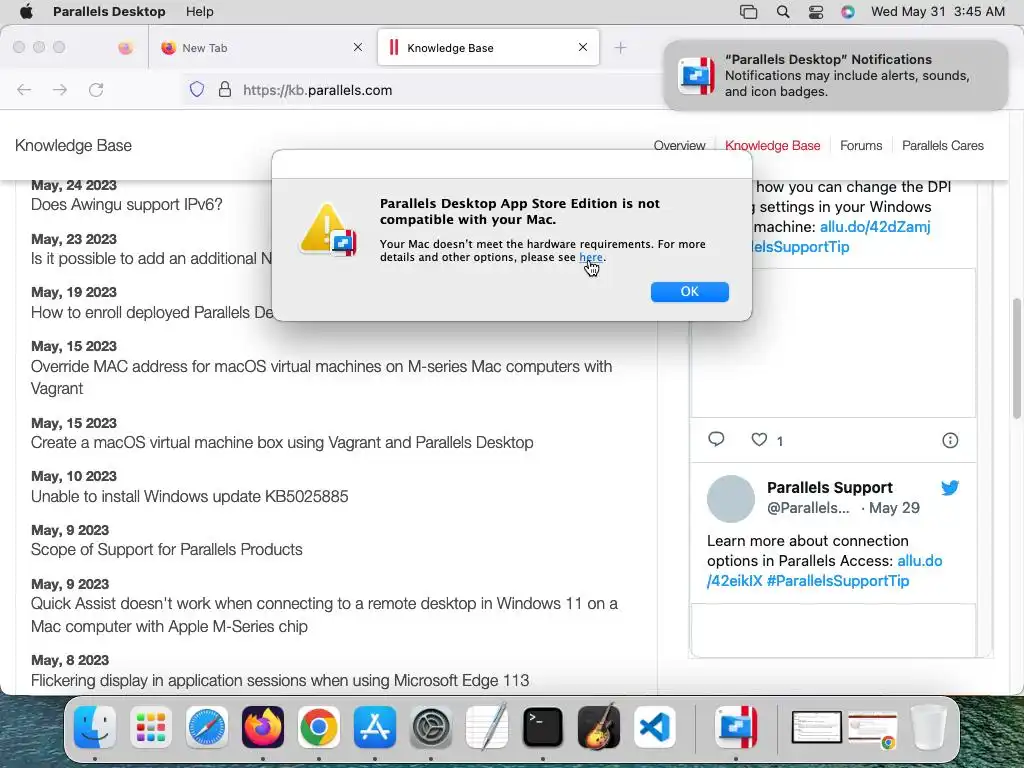Open Visual Studio Code from the Dock
The image size is (1024, 768).
655,727
